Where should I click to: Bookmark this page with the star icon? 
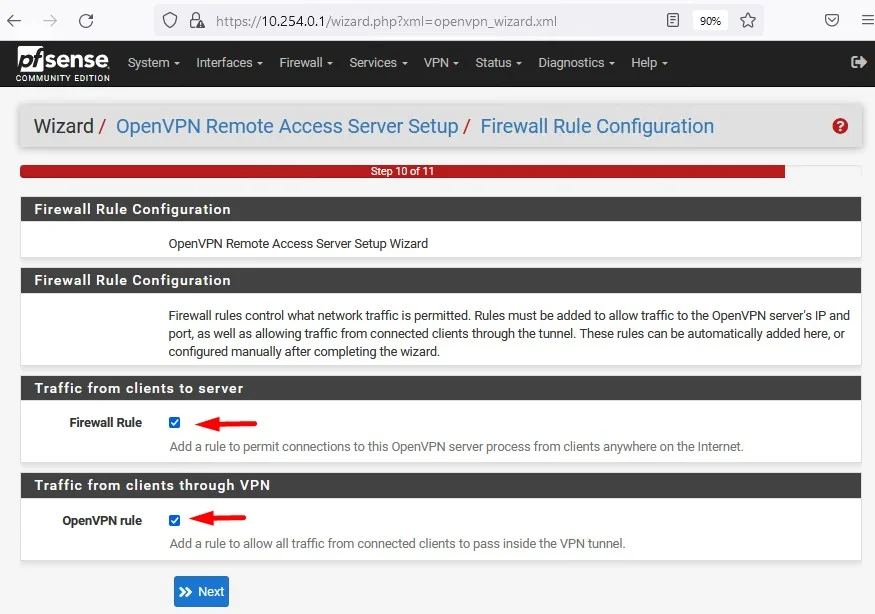point(748,21)
